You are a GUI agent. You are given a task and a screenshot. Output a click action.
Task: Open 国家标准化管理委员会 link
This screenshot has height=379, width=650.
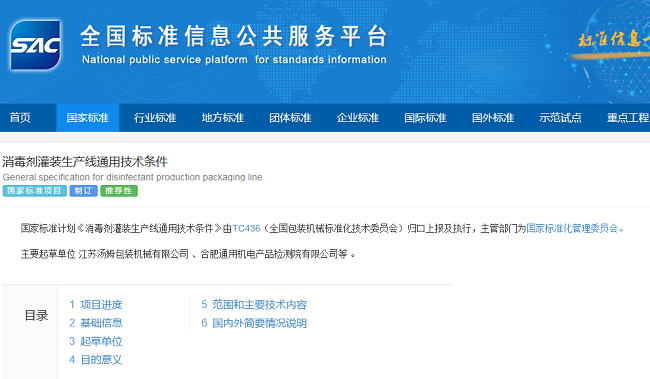(572, 228)
